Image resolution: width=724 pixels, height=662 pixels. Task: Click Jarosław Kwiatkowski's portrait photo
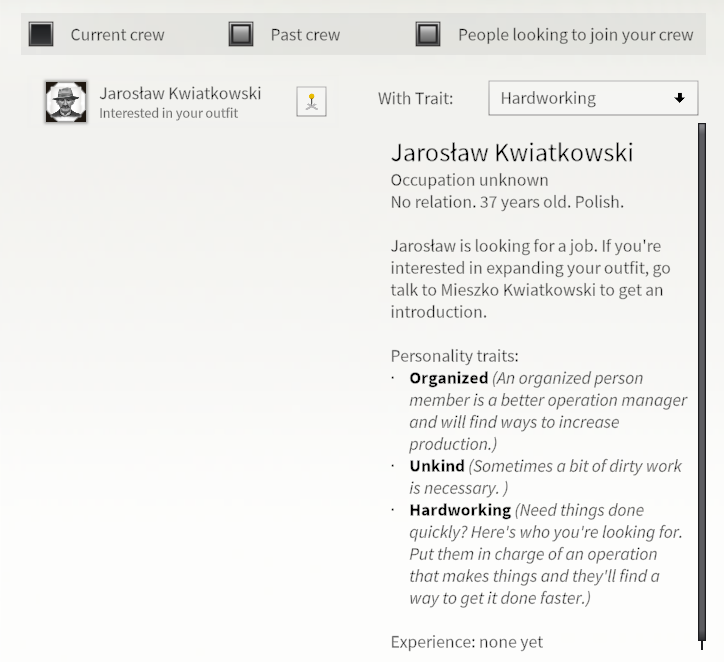[x=66, y=102]
